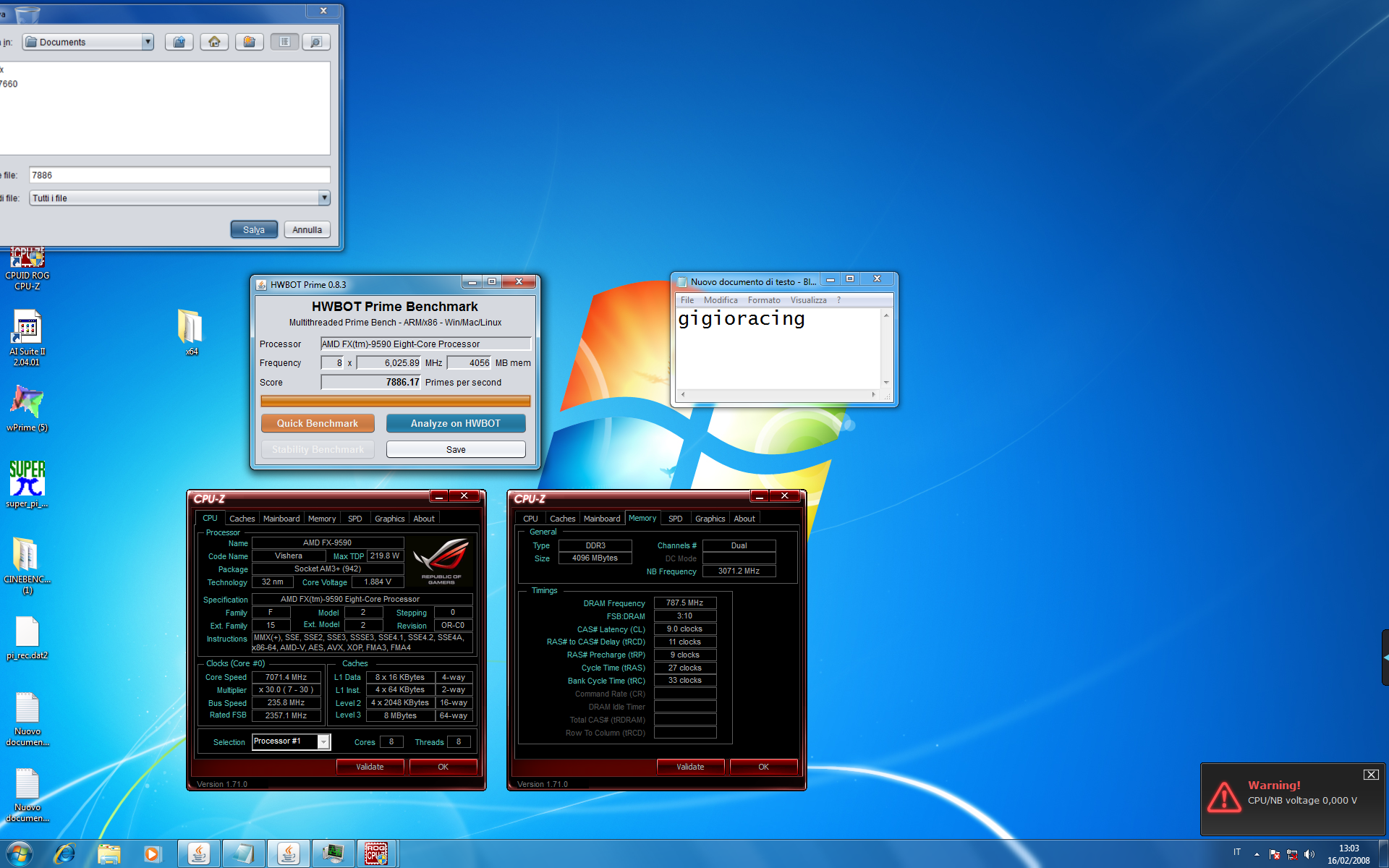Image resolution: width=1389 pixels, height=868 pixels.
Task: Open the x64 folder on desktop
Action: [191, 332]
